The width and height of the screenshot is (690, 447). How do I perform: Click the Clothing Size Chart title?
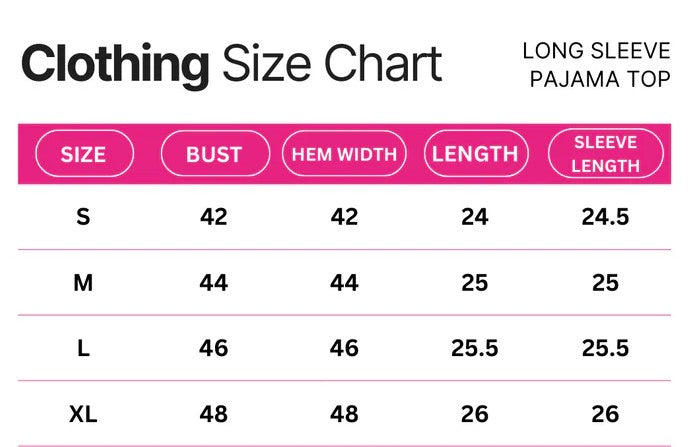coord(231,65)
